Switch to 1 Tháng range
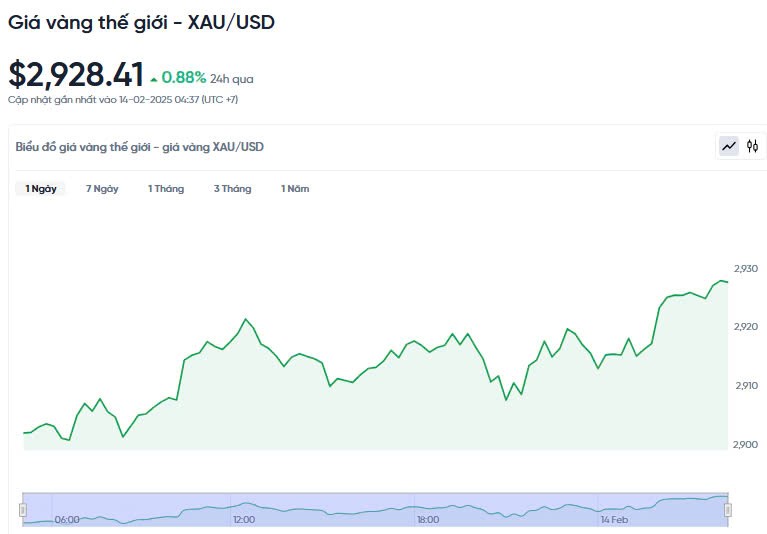 (x=166, y=189)
